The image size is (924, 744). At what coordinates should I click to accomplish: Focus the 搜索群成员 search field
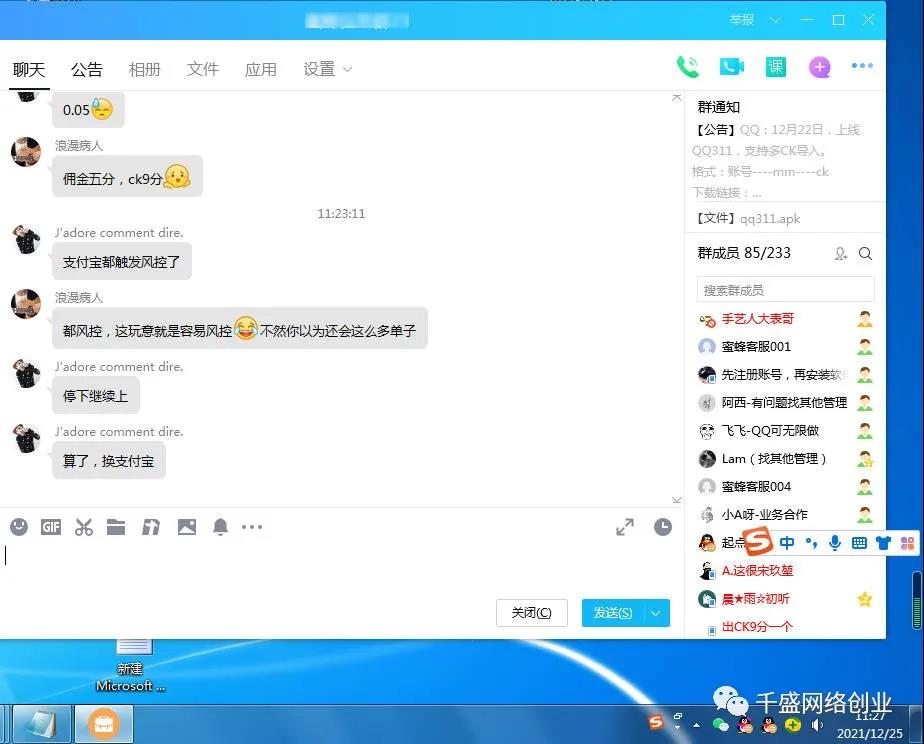(785, 290)
